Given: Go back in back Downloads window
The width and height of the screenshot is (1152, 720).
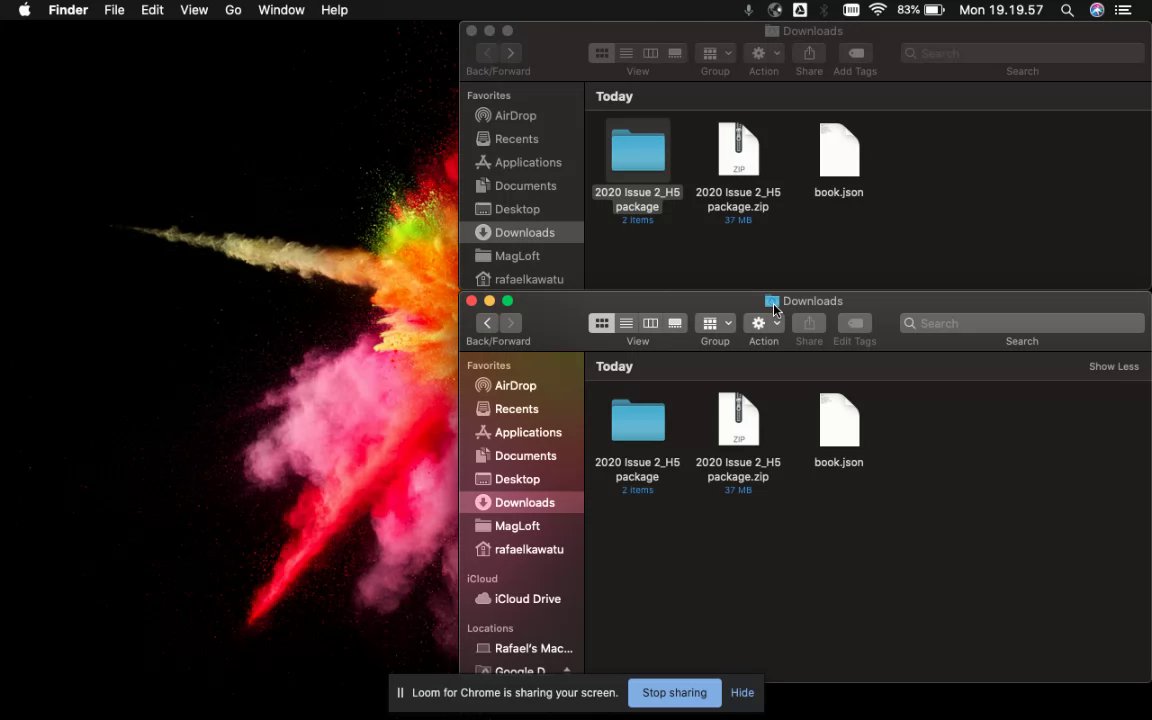Looking at the screenshot, I should [x=486, y=53].
